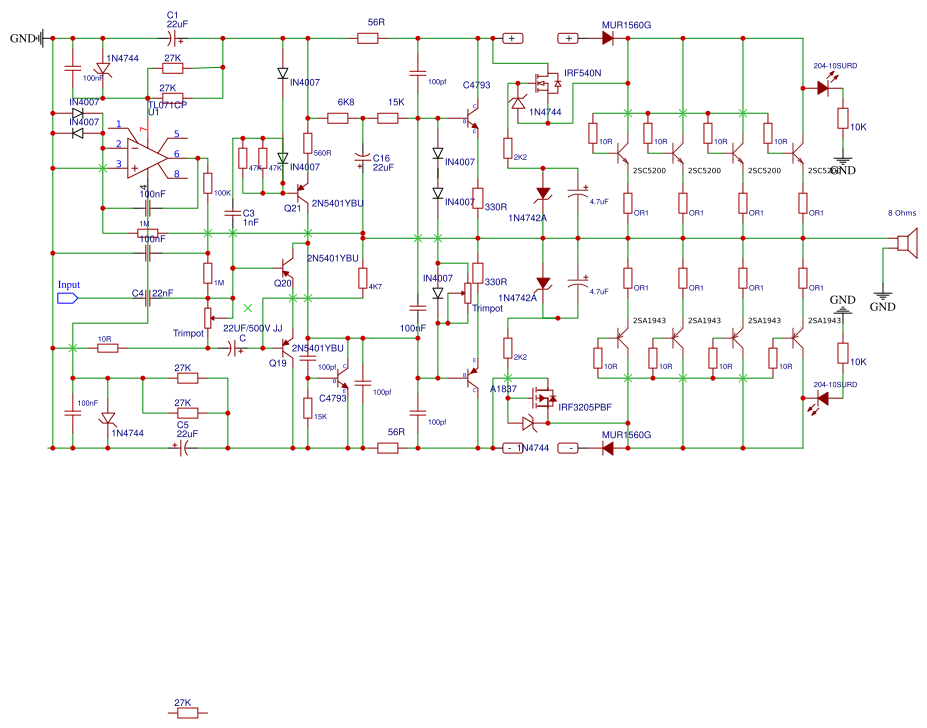This screenshot has height=728, width=927.
Task: Select the 56R resistor on negative rail
Action: (388, 448)
